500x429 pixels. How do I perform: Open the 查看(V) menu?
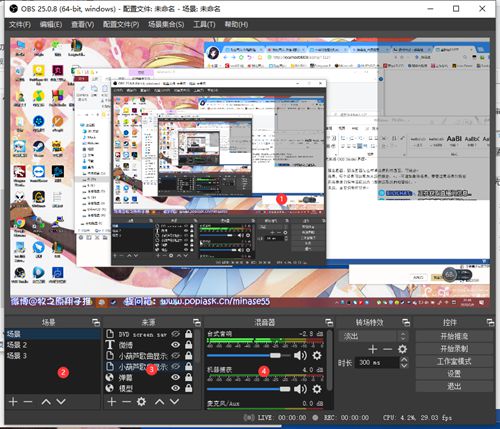tap(83, 25)
